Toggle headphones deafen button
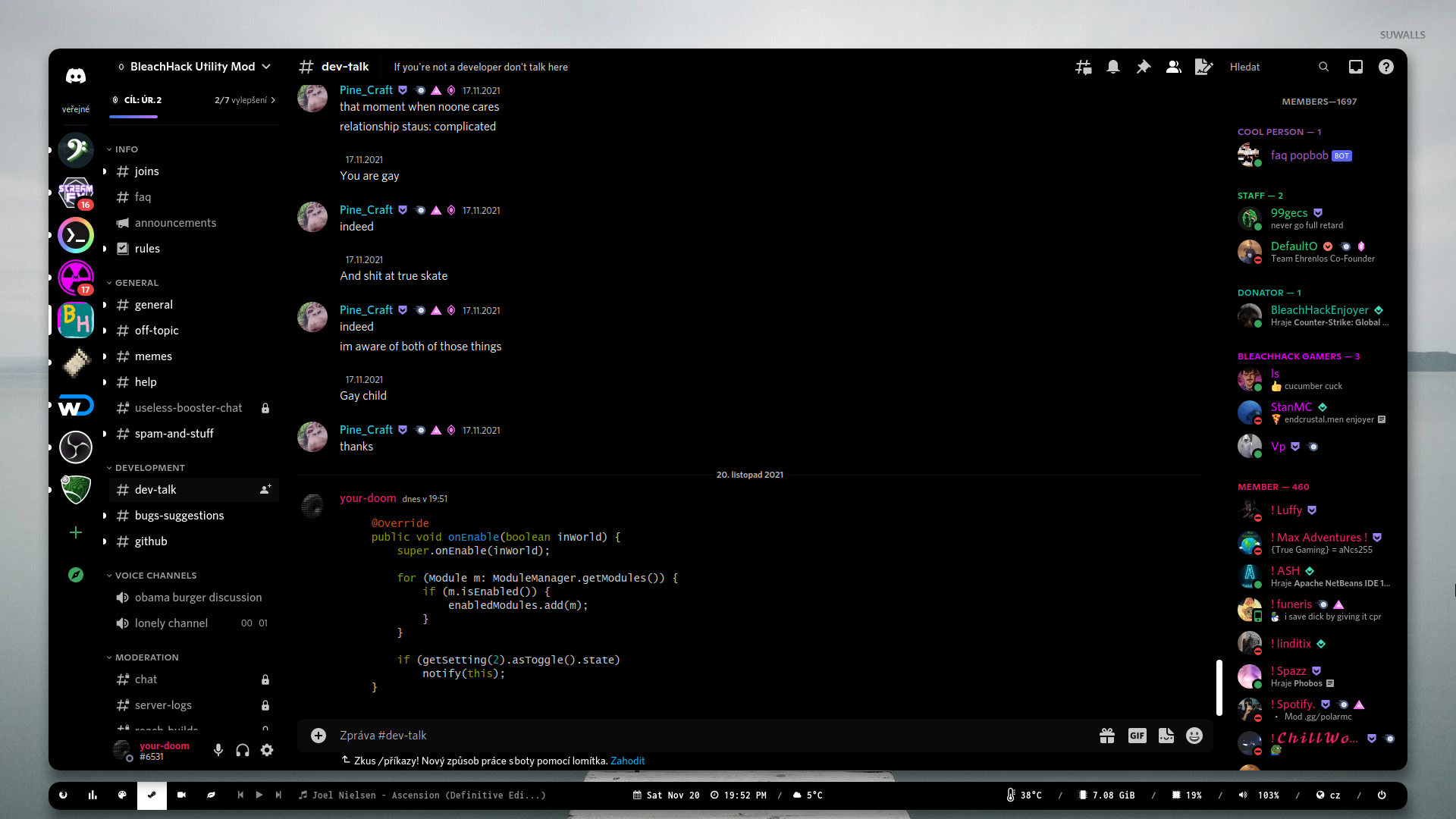Screen dimensions: 1456x819 tap(243, 750)
